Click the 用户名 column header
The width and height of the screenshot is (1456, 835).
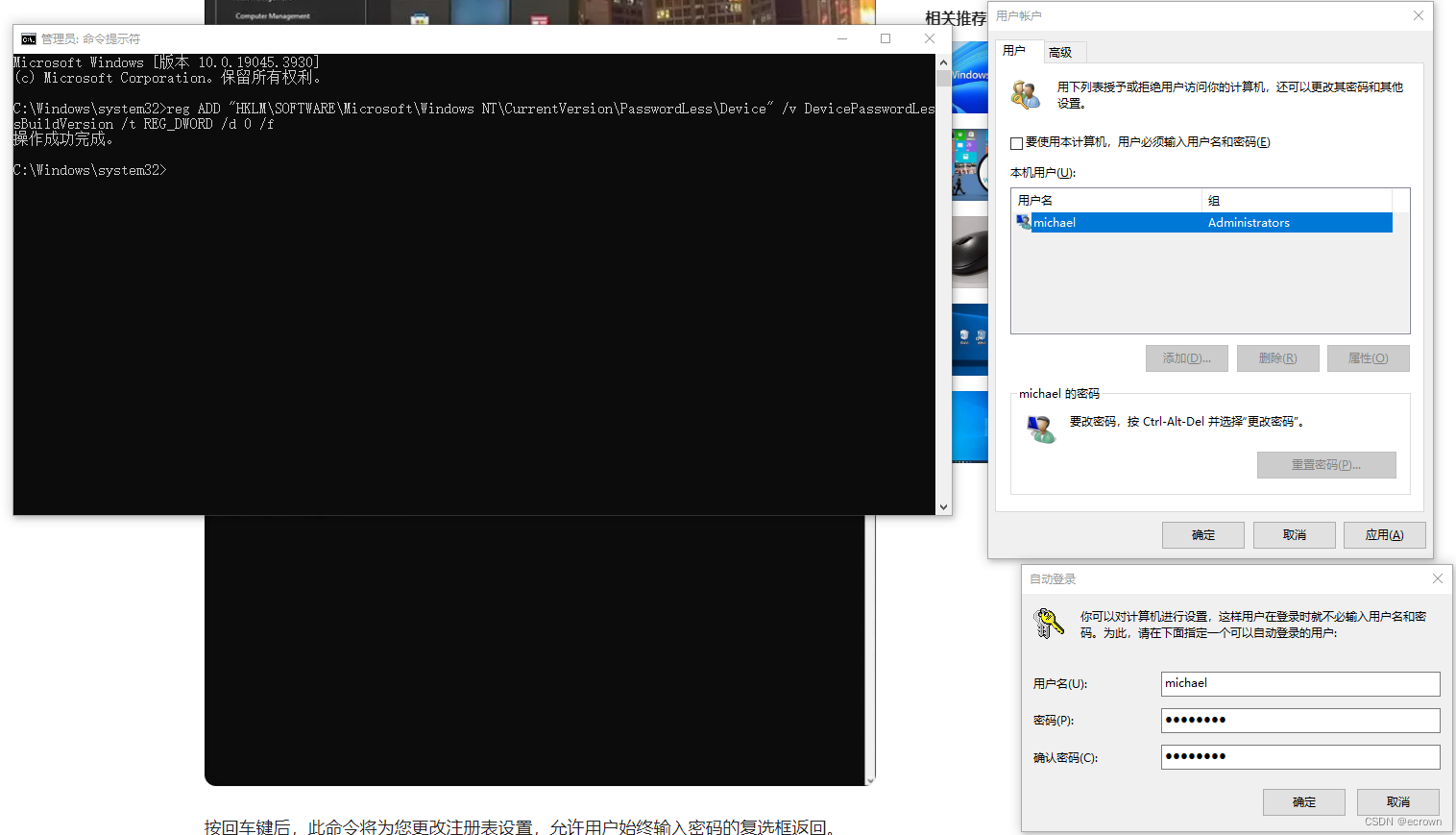coord(1106,200)
